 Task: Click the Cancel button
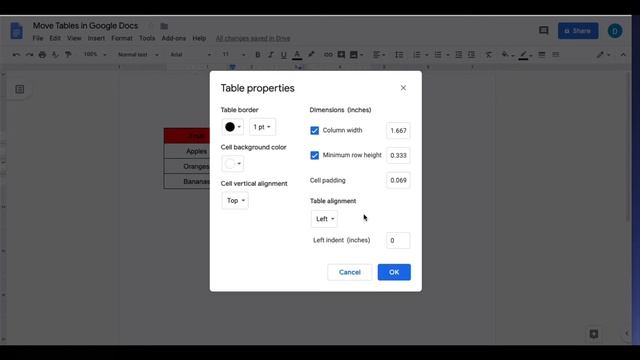coord(349,272)
